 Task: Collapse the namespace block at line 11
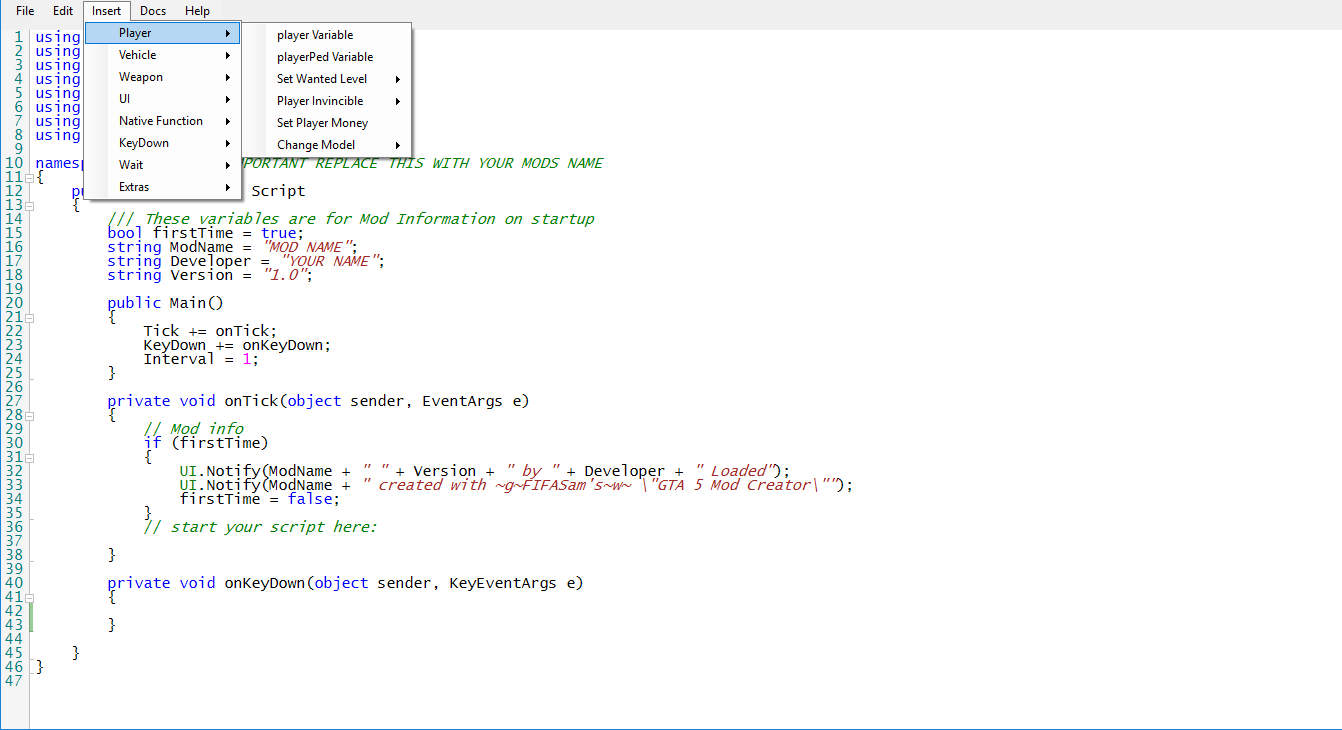pyautogui.click(x=30, y=177)
